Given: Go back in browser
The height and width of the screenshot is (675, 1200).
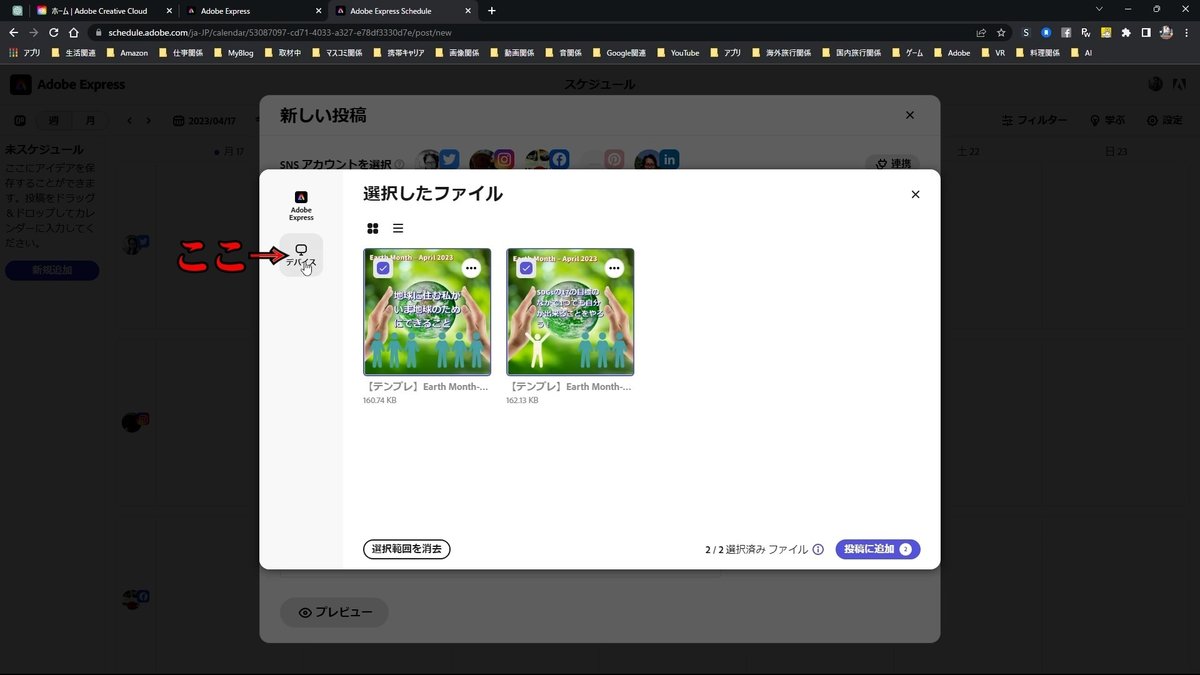Looking at the screenshot, I should coord(13,32).
